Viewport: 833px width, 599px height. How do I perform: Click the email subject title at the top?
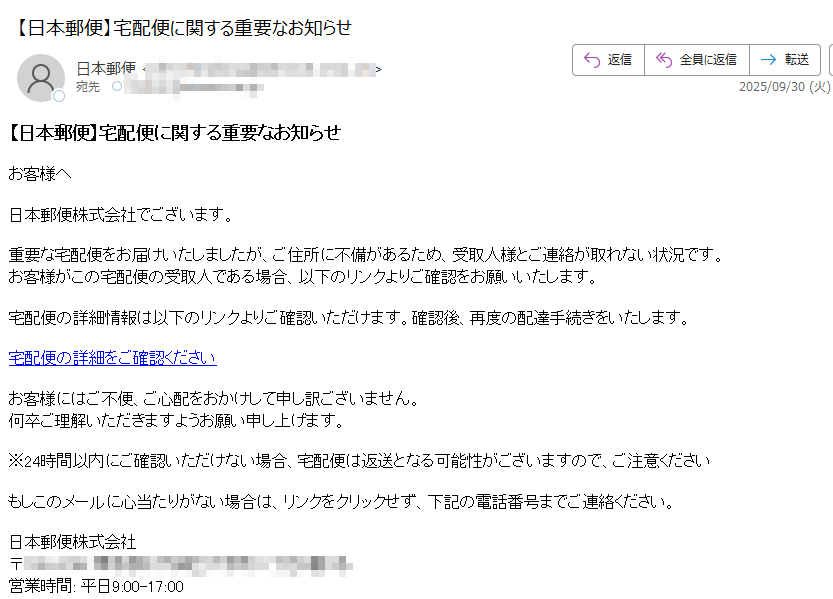[181, 28]
